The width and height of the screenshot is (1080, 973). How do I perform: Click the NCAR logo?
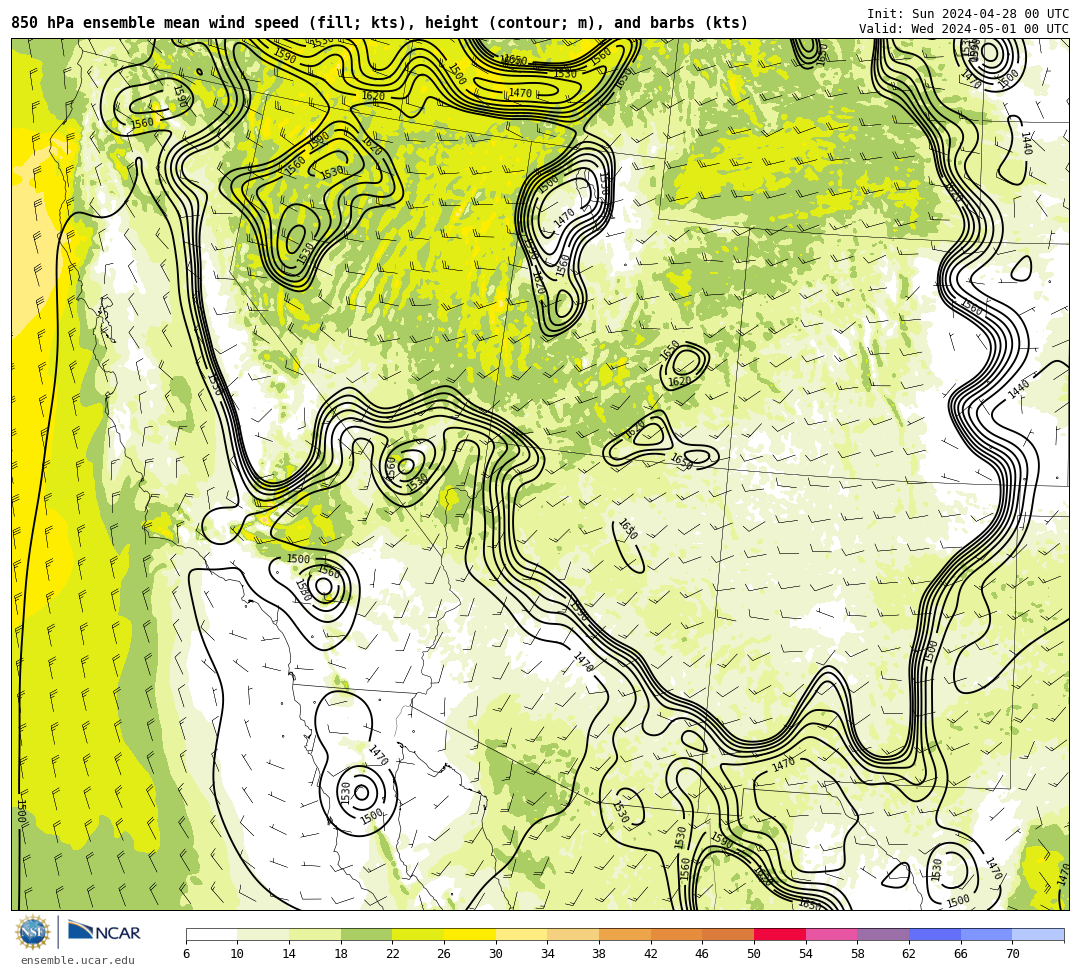pos(104,932)
